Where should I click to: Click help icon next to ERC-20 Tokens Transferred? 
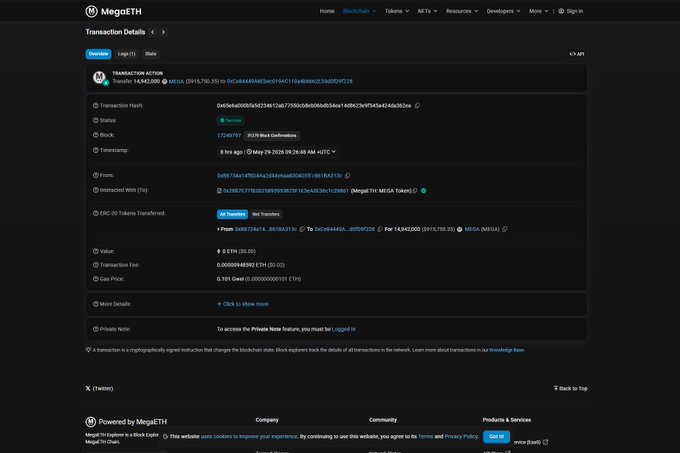(95, 213)
